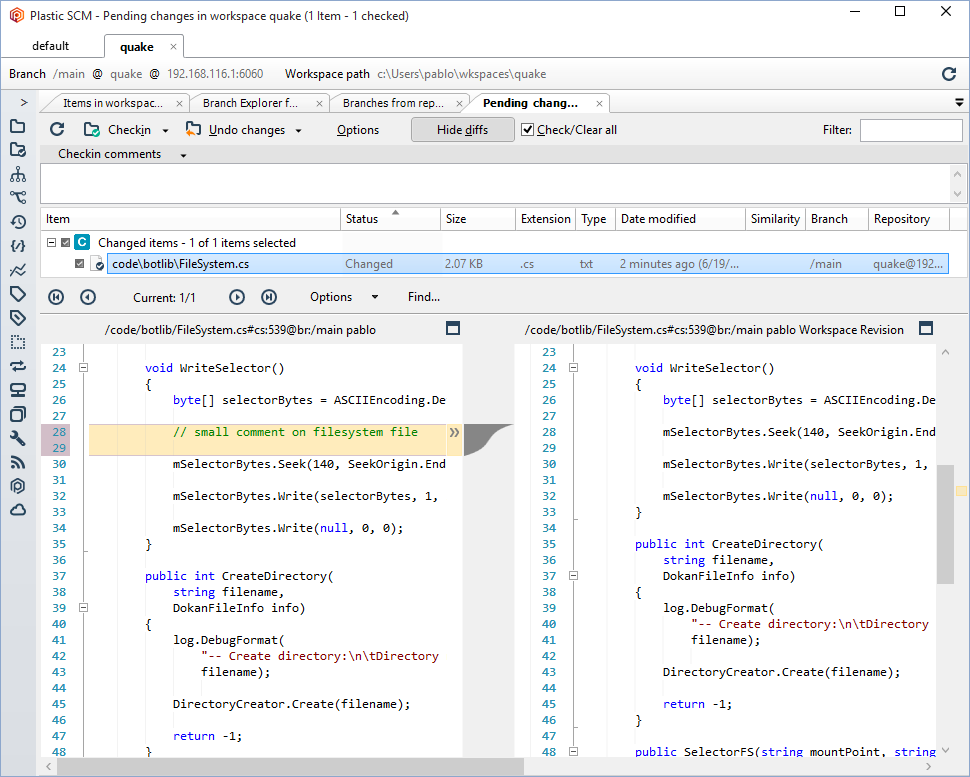Click the Checkin button
Screen dimensions: 970x777
click(x=118, y=130)
